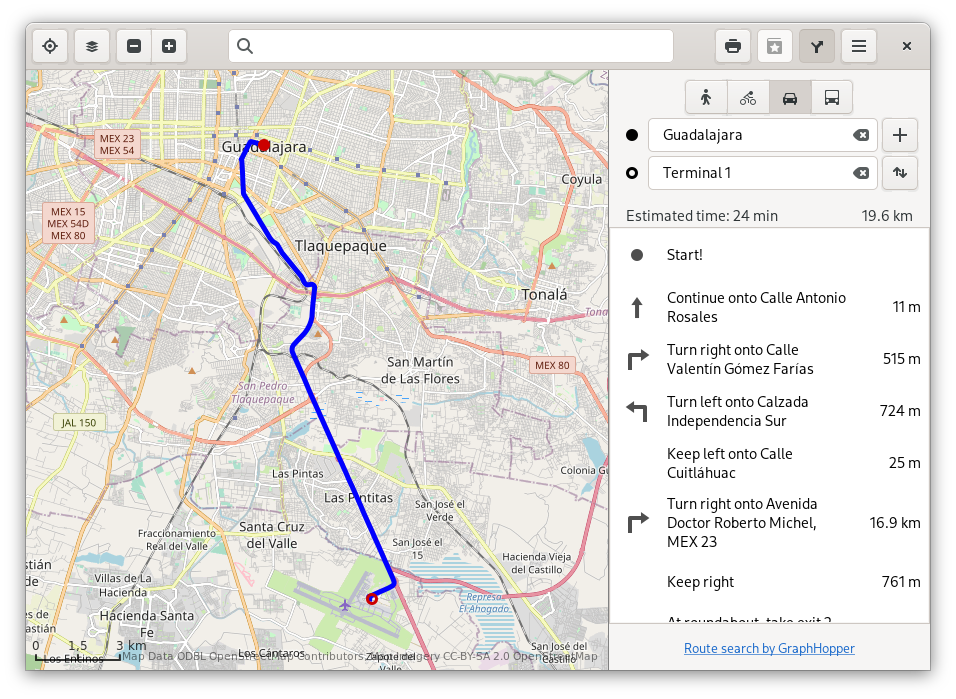Clear the Guadalajara start field
The height and width of the screenshot is (699, 956).
click(860, 135)
